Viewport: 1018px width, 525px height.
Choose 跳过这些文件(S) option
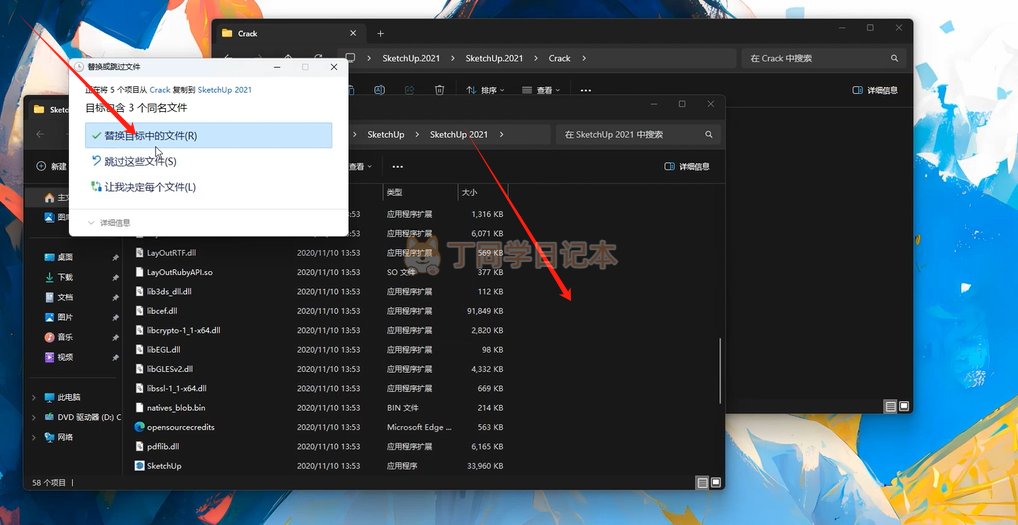pos(140,161)
